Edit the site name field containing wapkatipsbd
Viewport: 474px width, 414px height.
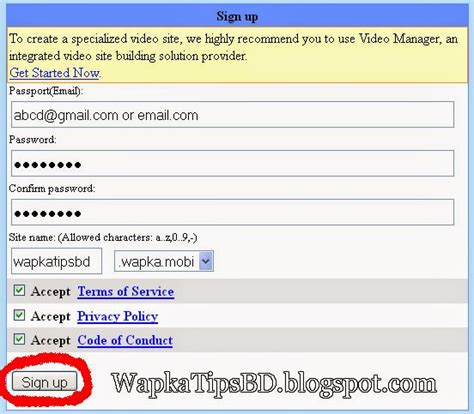tap(56, 261)
